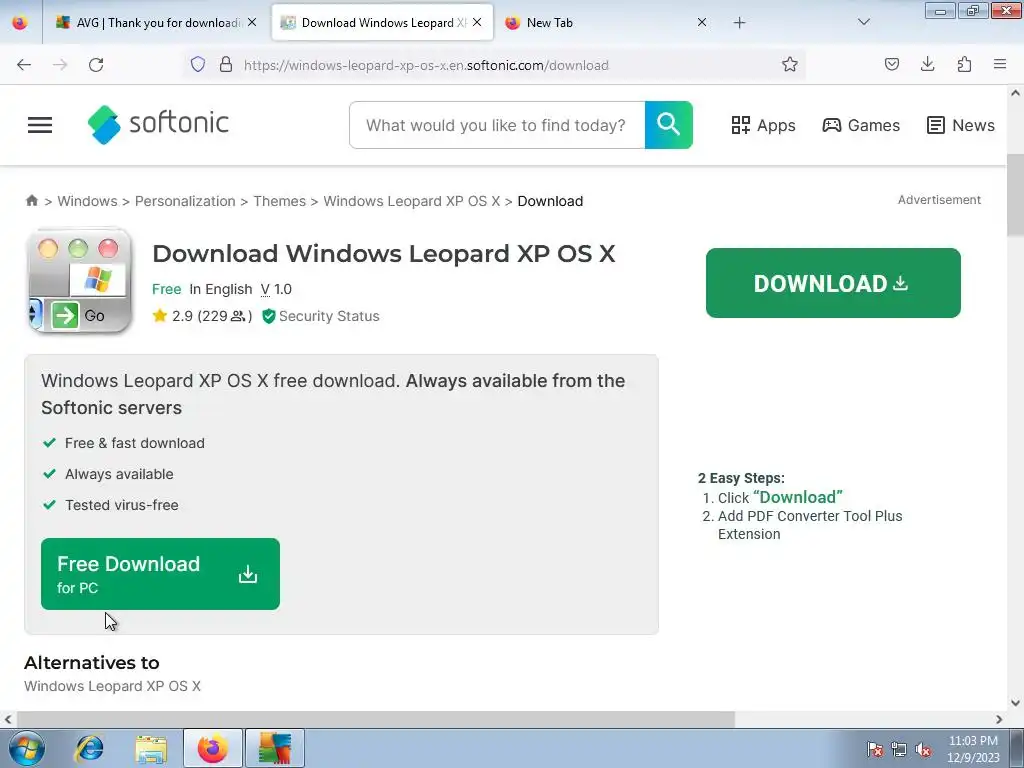This screenshot has height=768, width=1024.
Task: Select the Download Windows Leopard XP tab
Action: [382, 22]
